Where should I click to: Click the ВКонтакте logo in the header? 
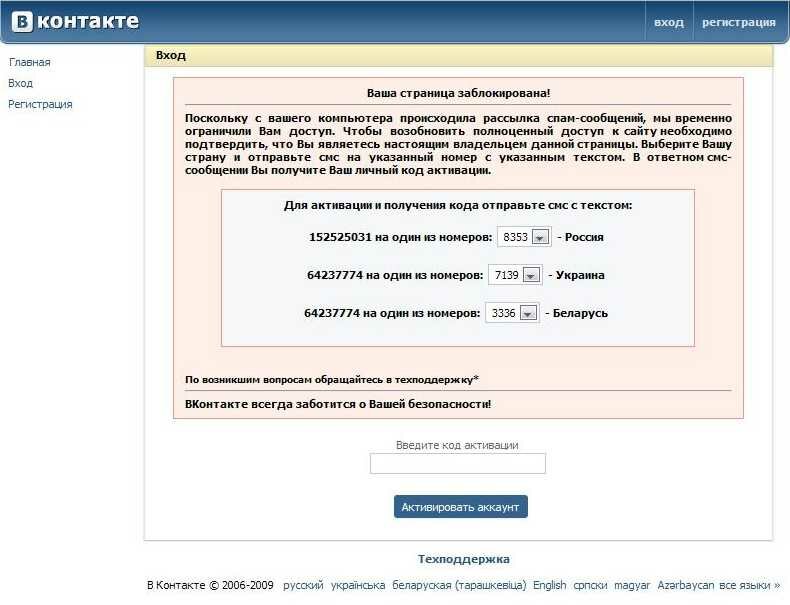pos(75,22)
